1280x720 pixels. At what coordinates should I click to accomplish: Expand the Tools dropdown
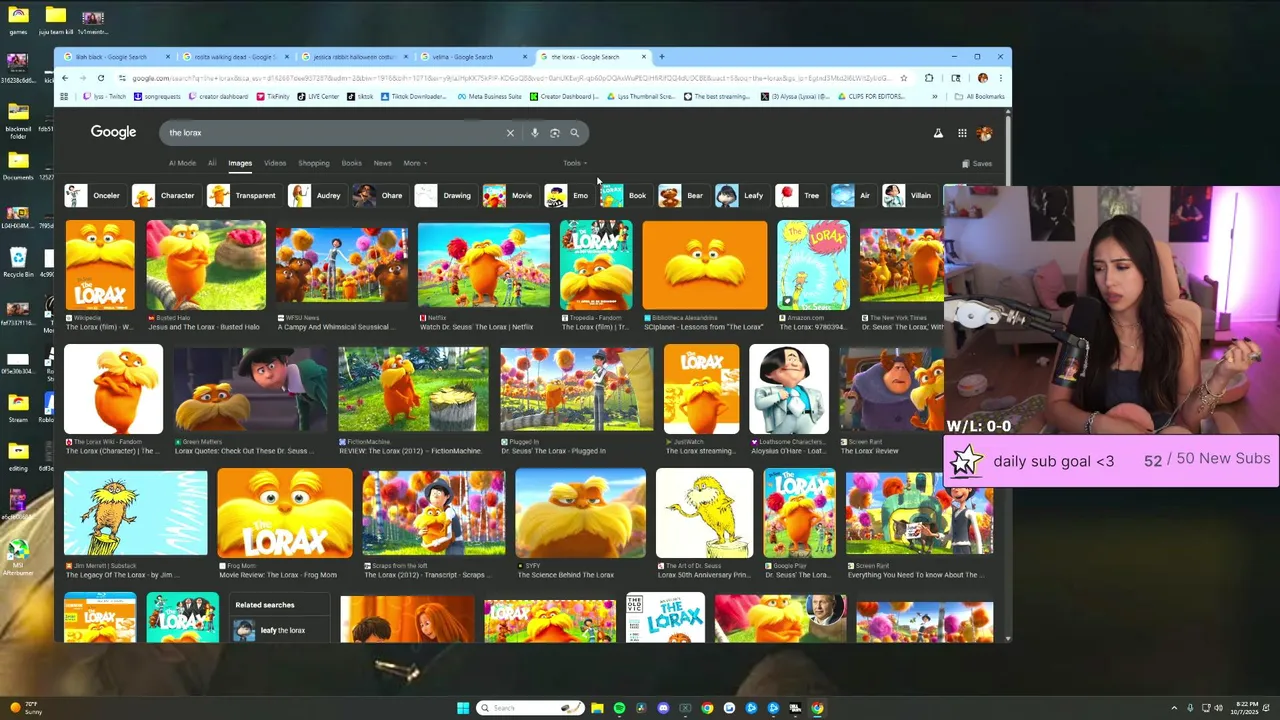pos(575,163)
